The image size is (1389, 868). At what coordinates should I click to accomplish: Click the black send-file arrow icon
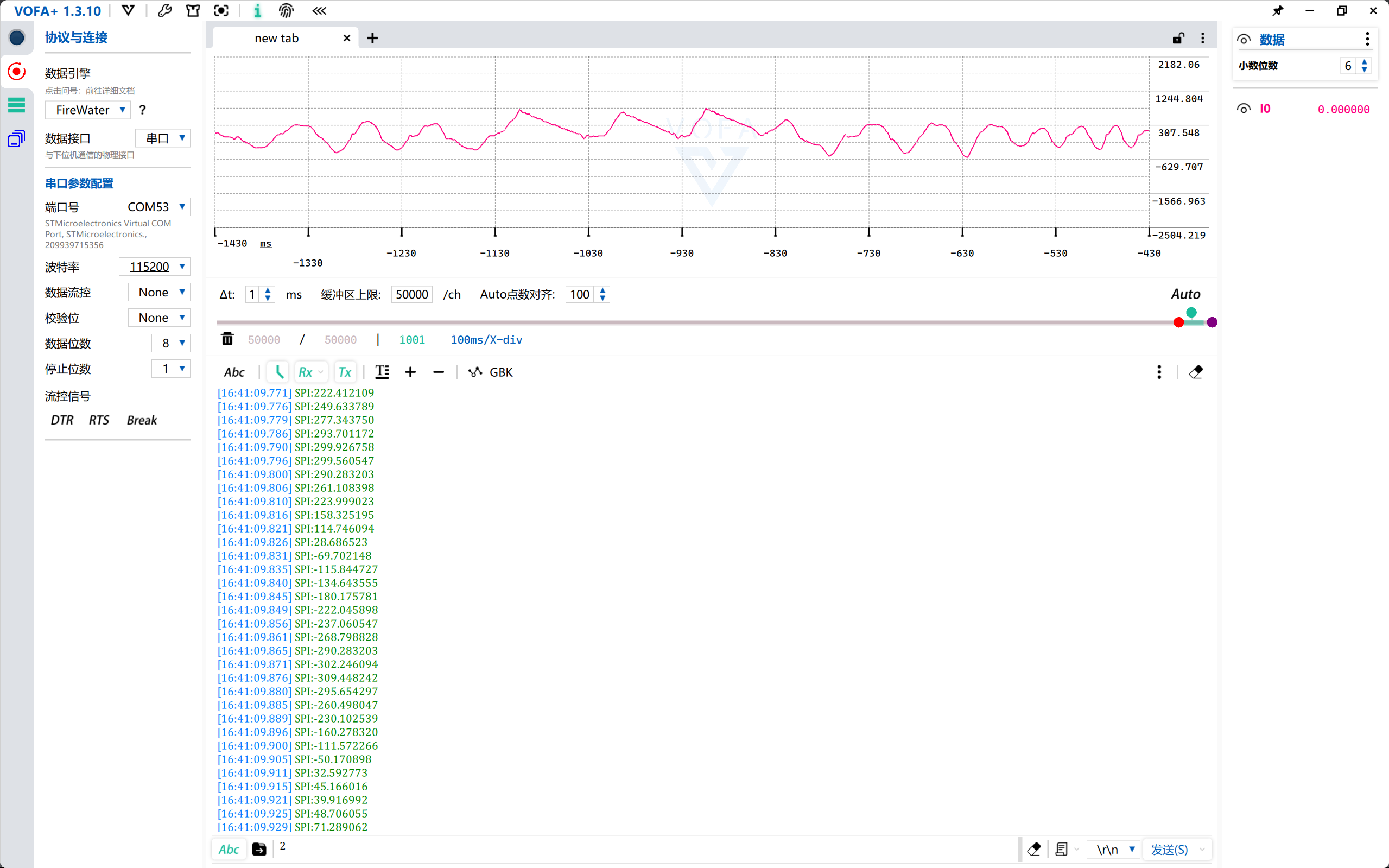[259, 849]
